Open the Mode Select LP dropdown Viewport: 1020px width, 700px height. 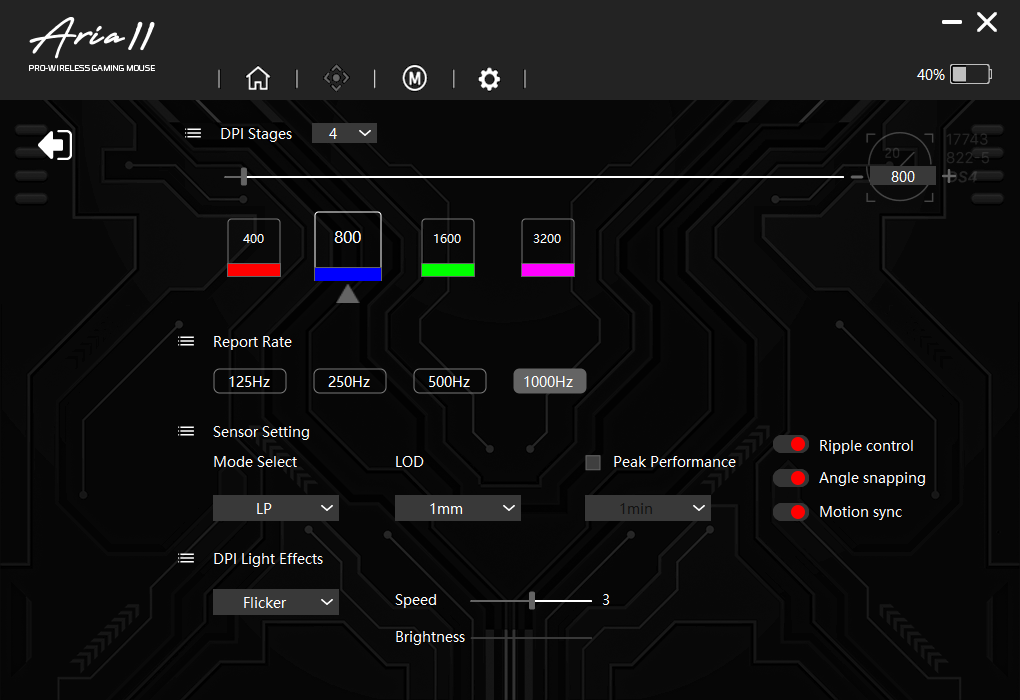[x=276, y=508]
